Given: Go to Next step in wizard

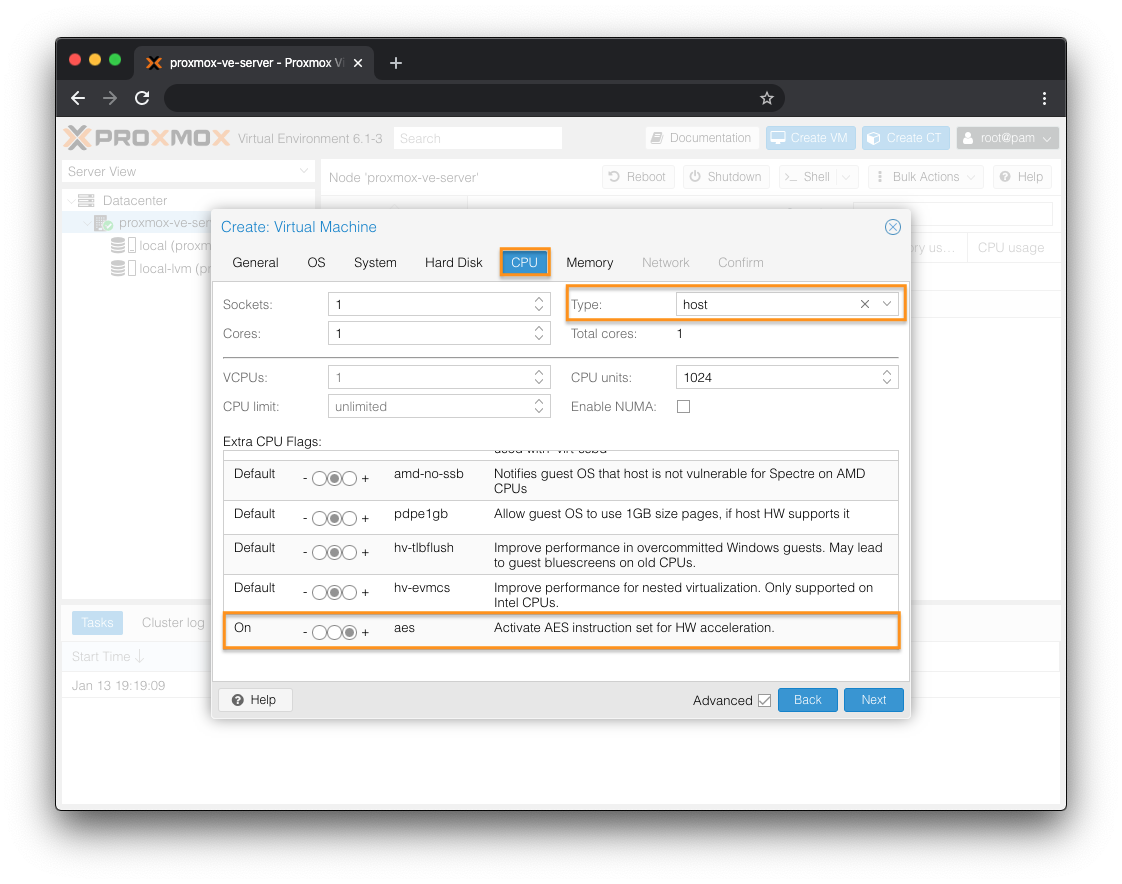Looking at the screenshot, I should (874, 700).
